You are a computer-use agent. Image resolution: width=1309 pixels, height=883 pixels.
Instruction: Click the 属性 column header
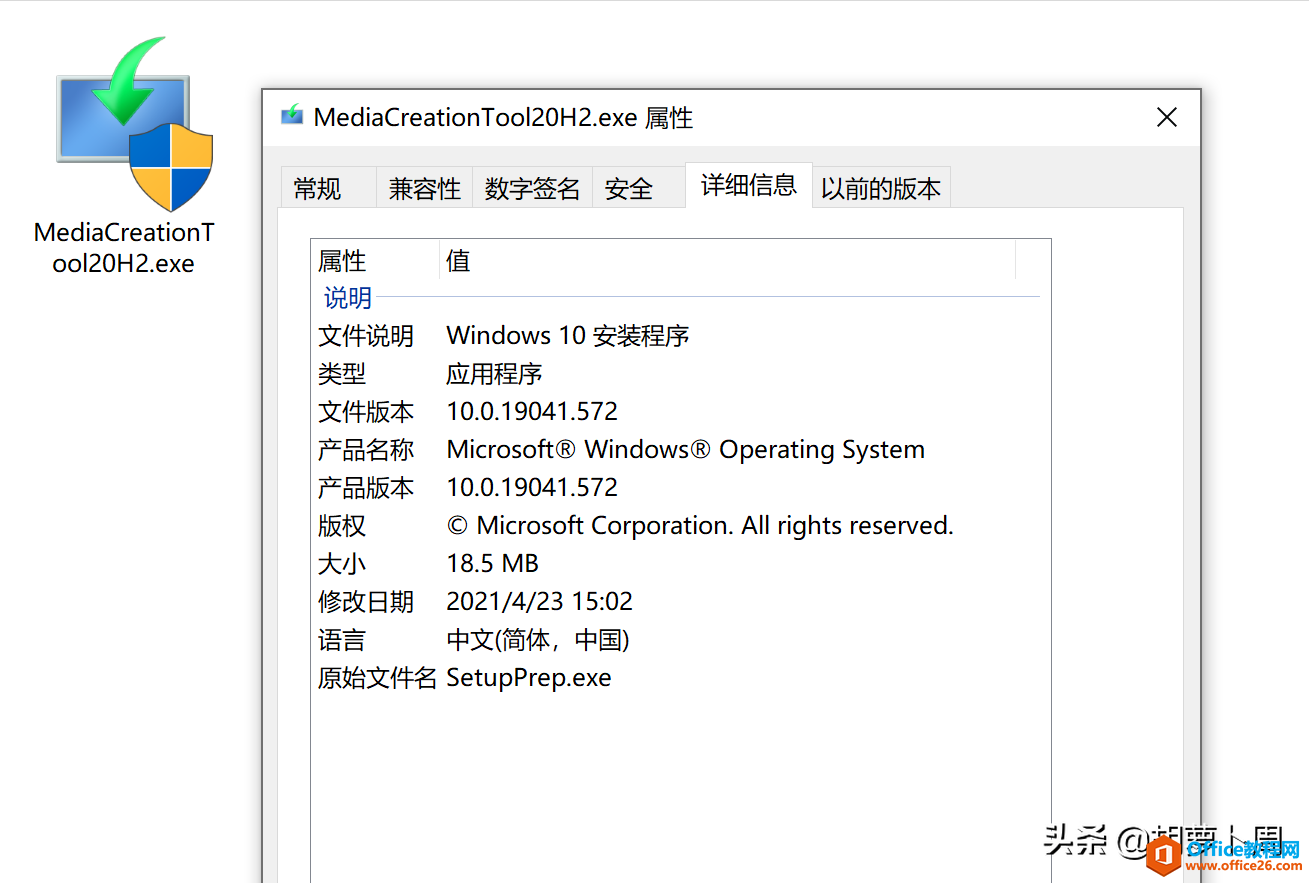point(343,261)
